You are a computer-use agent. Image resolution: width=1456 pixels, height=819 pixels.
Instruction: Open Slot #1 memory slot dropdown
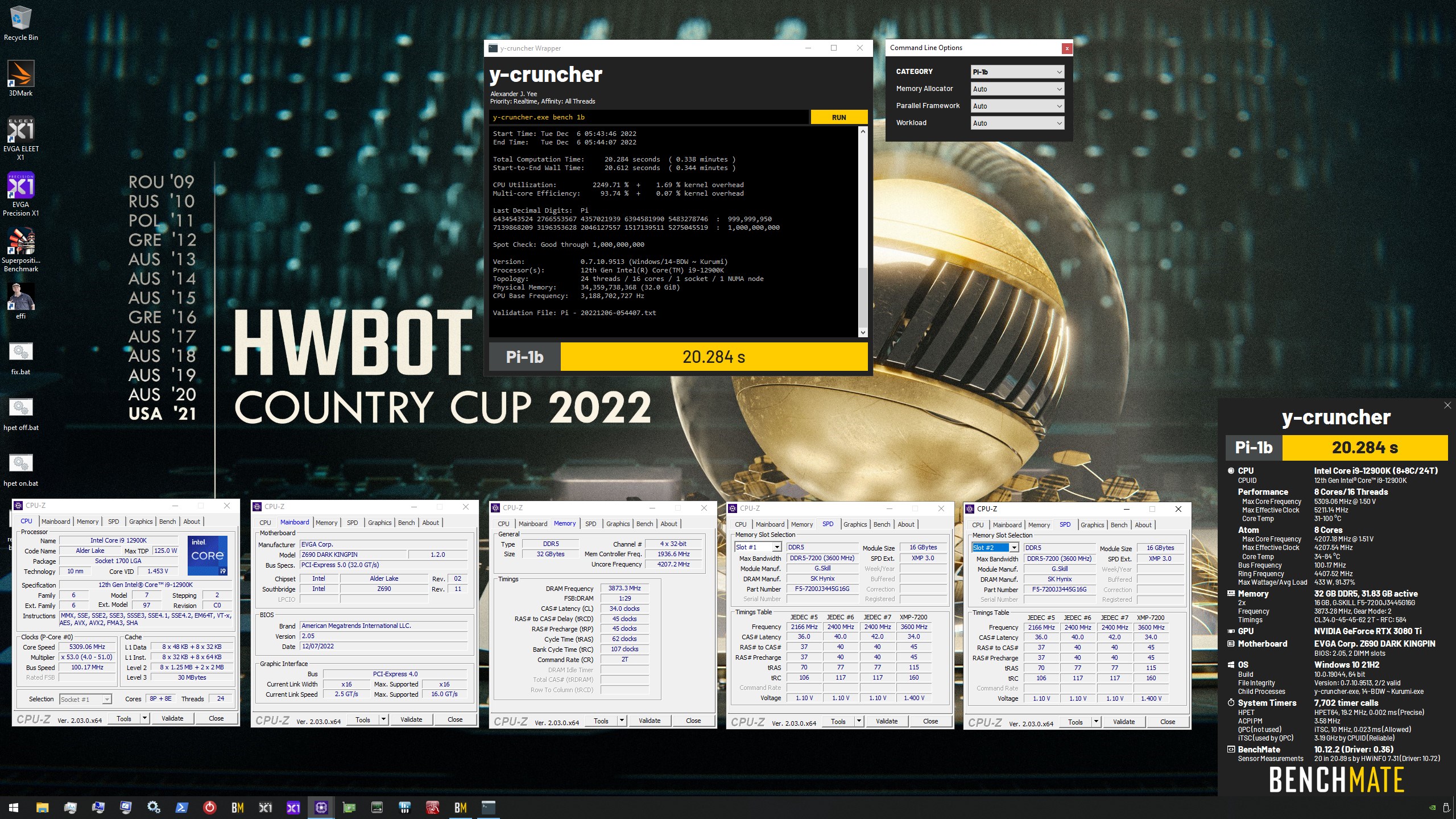tap(758, 547)
